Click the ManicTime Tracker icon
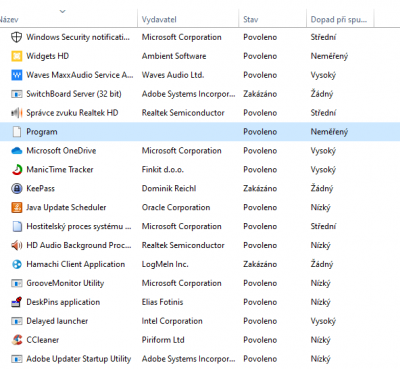Screen dimensions: 400x369 (x=17, y=170)
